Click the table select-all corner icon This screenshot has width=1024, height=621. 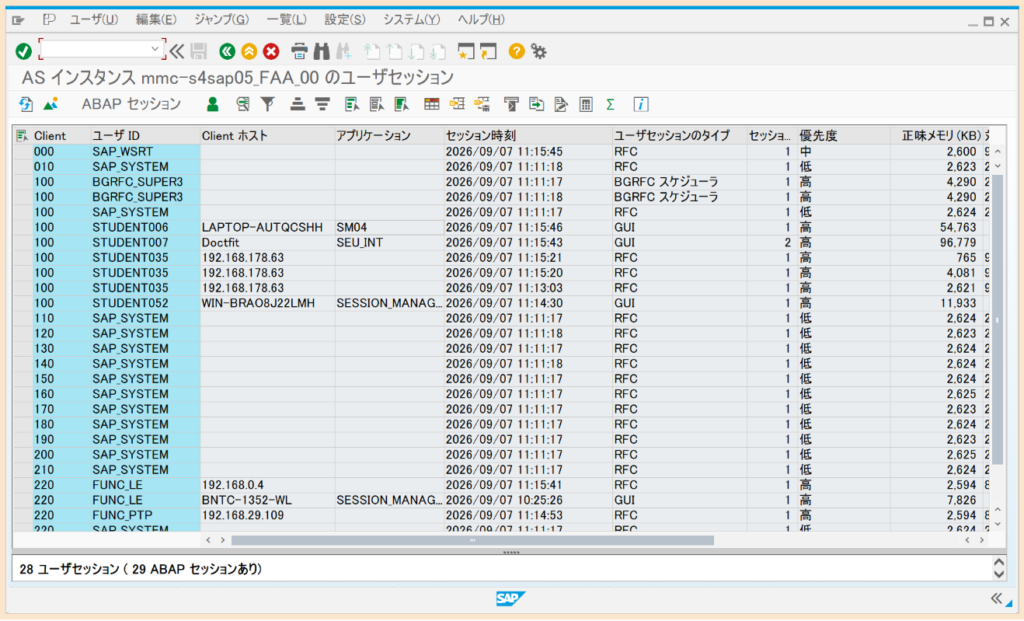22,135
